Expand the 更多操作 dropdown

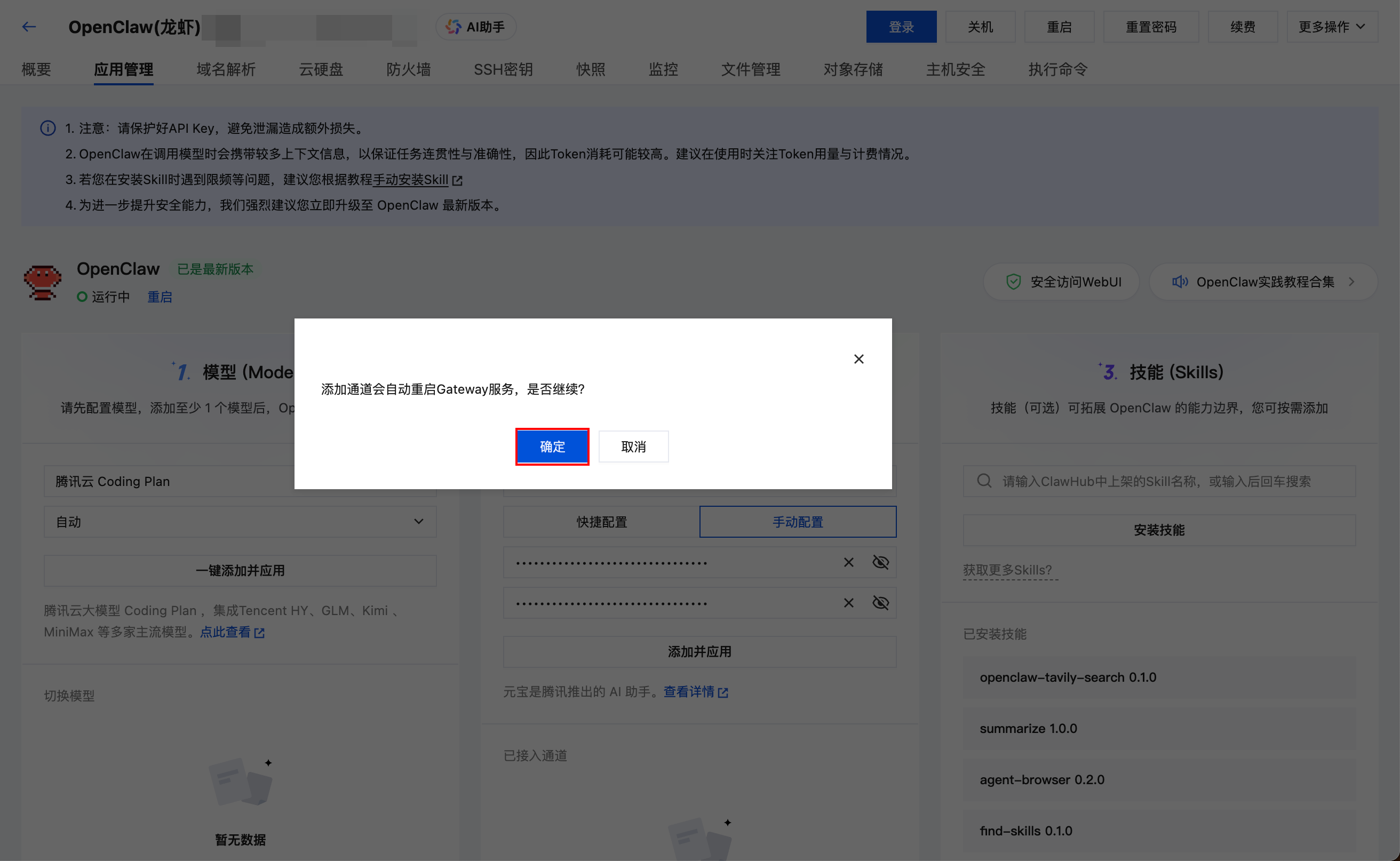point(1332,26)
